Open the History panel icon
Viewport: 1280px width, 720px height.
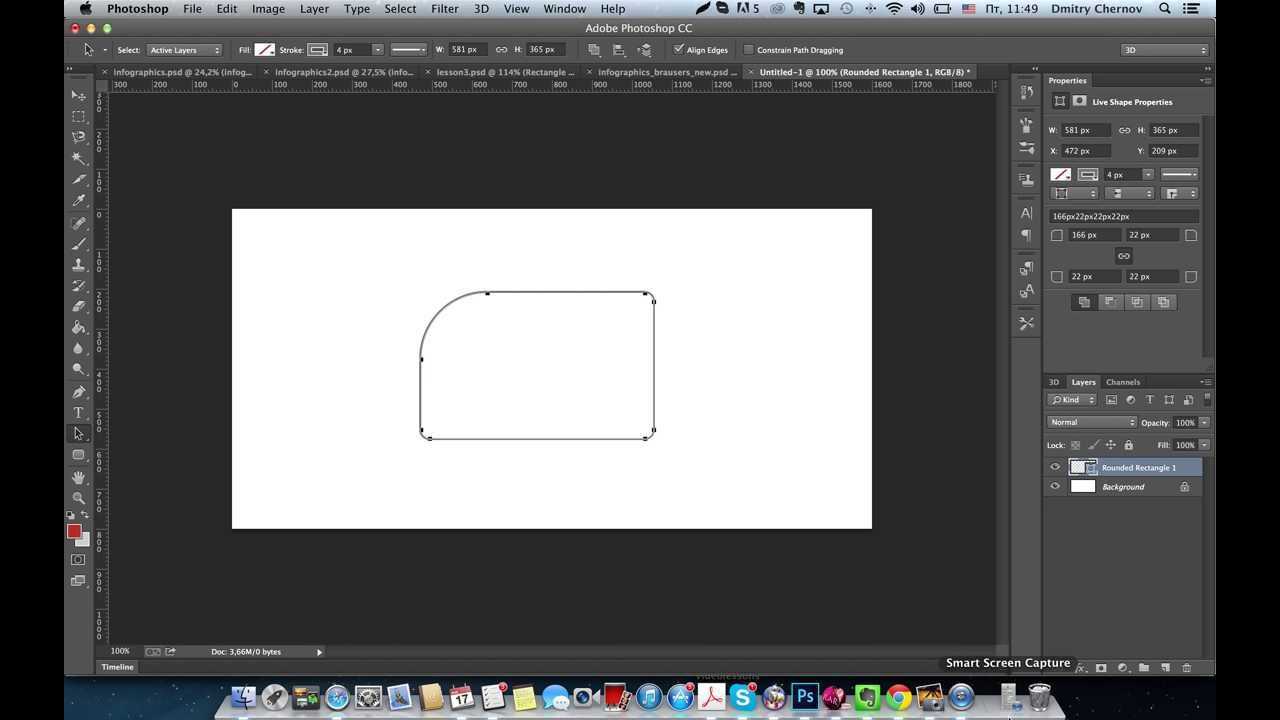point(1027,93)
